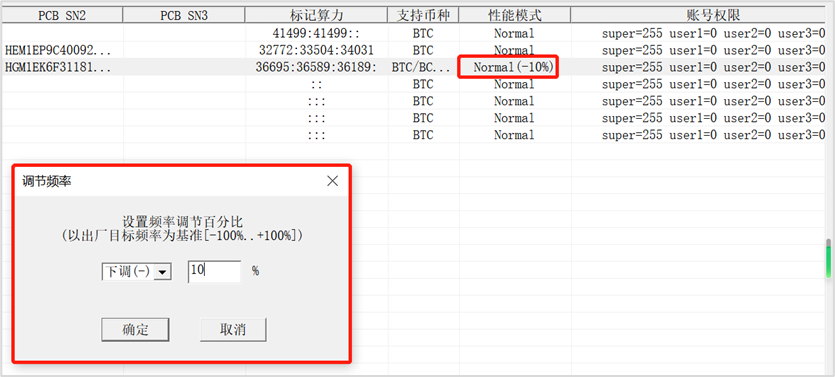
Task: Click Normal mode in the 41499:41499:: row
Action: (x=514, y=34)
